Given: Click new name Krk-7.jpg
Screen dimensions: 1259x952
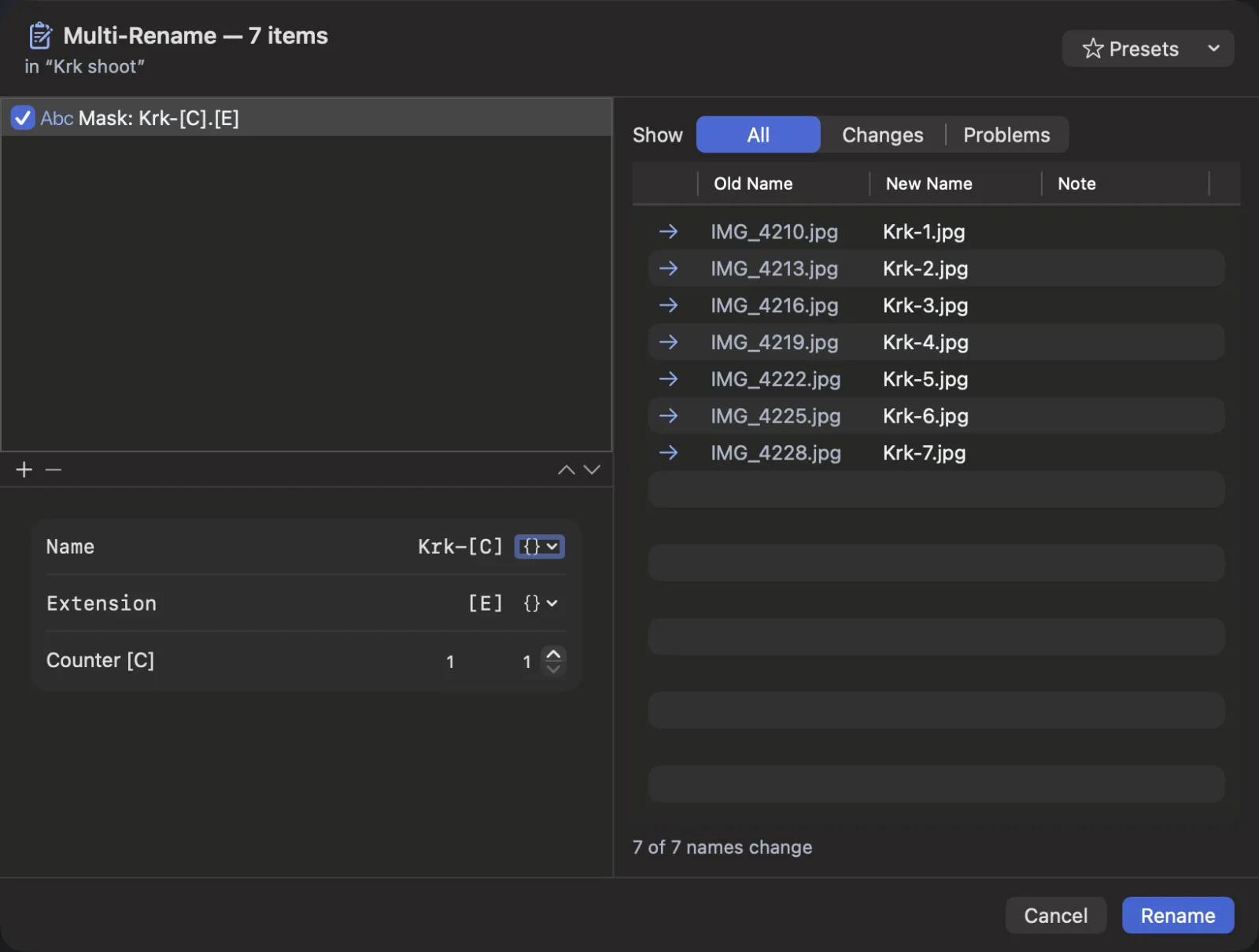Looking at the screenshot, I should point(924,452).
